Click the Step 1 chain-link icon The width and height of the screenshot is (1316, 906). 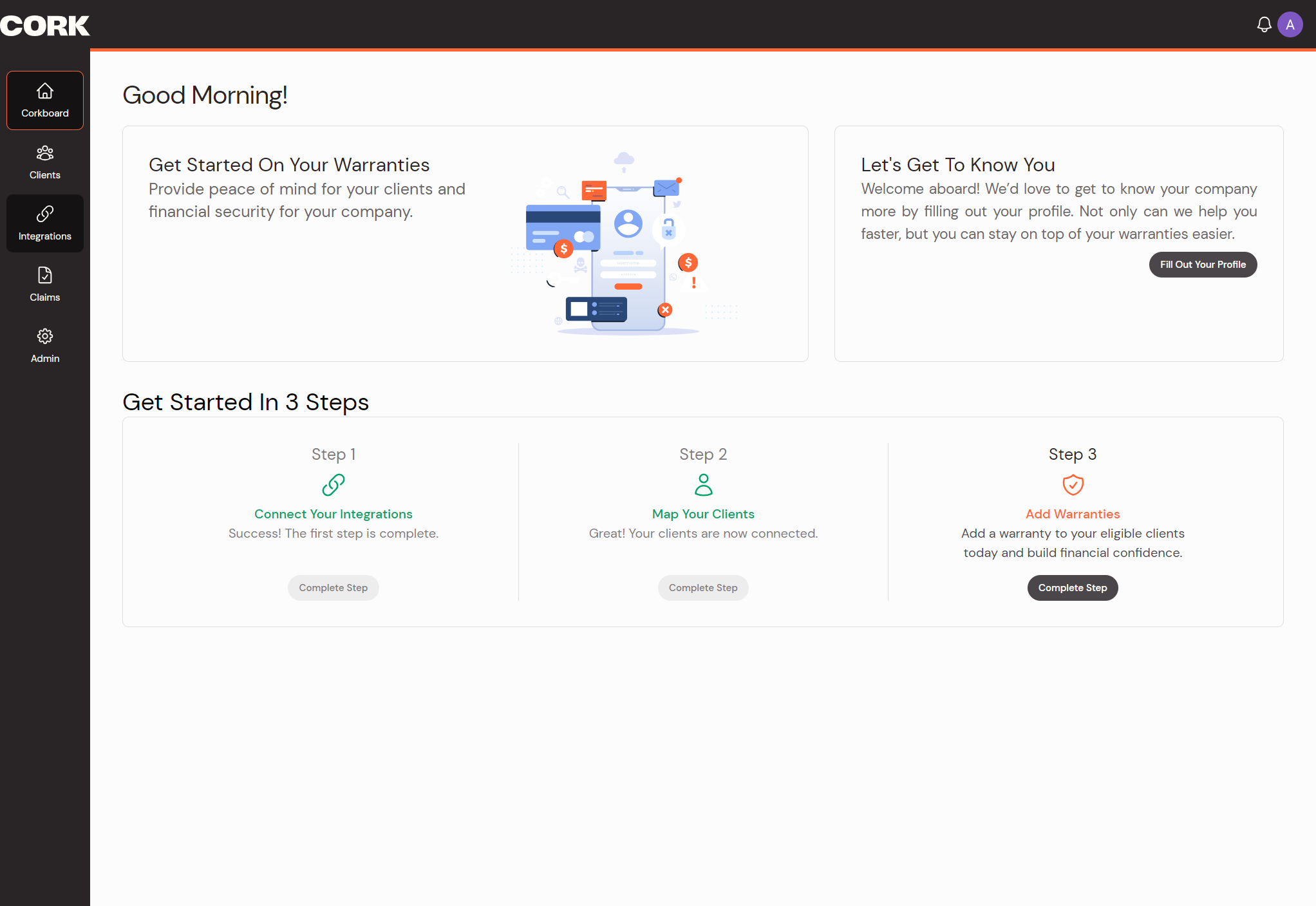pos(334,485)
